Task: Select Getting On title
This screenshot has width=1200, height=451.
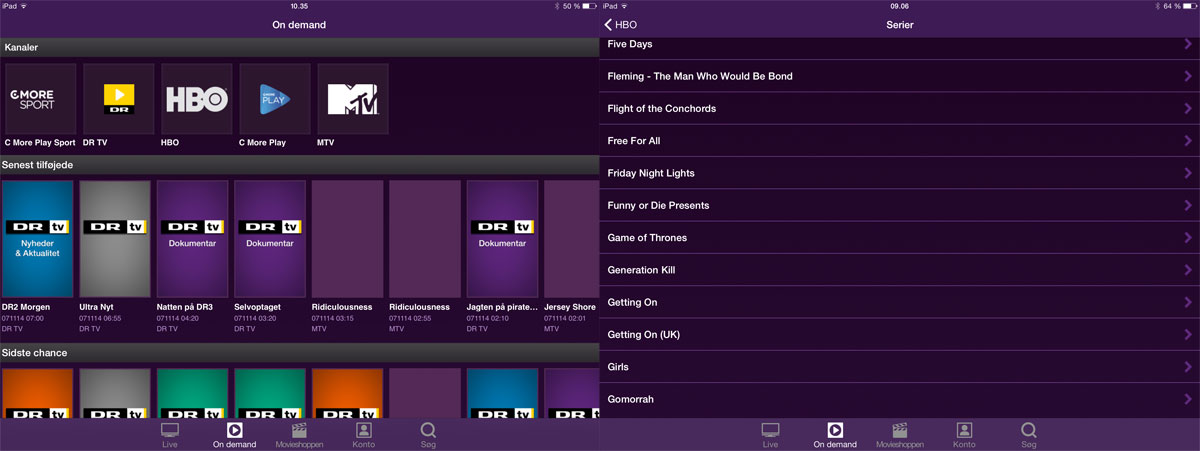Action: pyautogui.click(x=632, y=303)
